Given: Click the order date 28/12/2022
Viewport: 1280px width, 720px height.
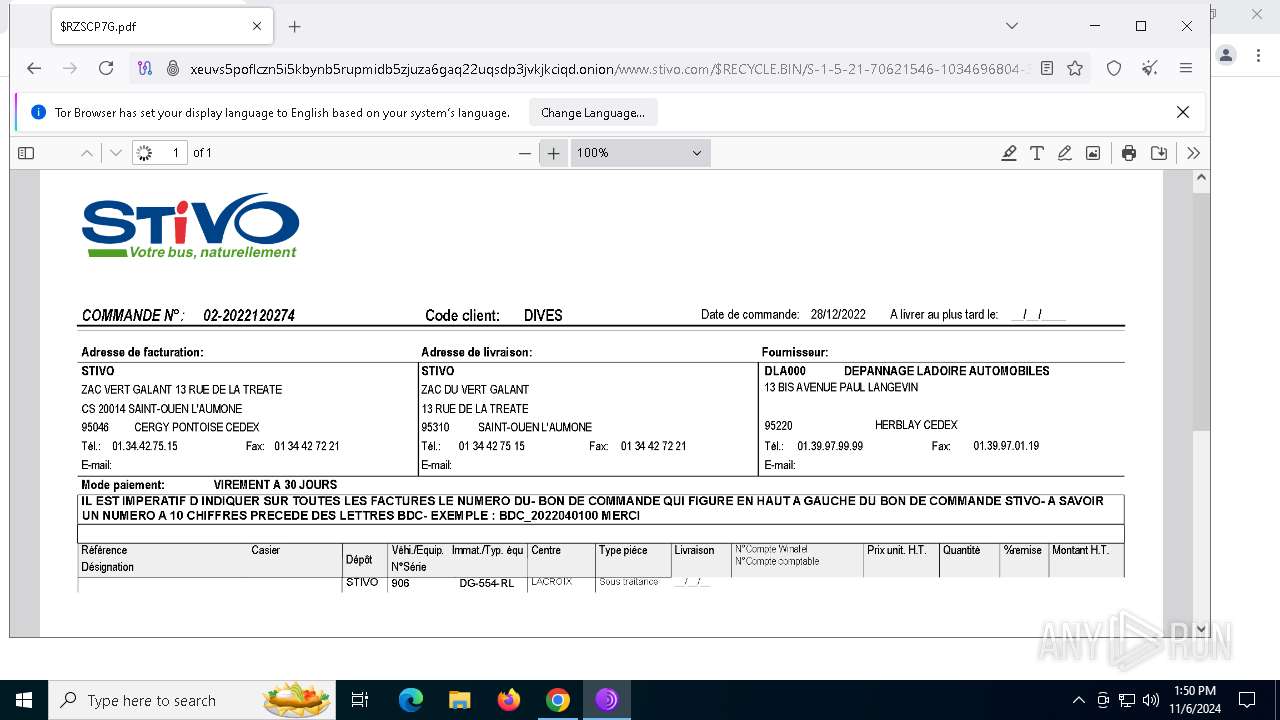Looking at the screenshot, I should (x=838, y=314).
